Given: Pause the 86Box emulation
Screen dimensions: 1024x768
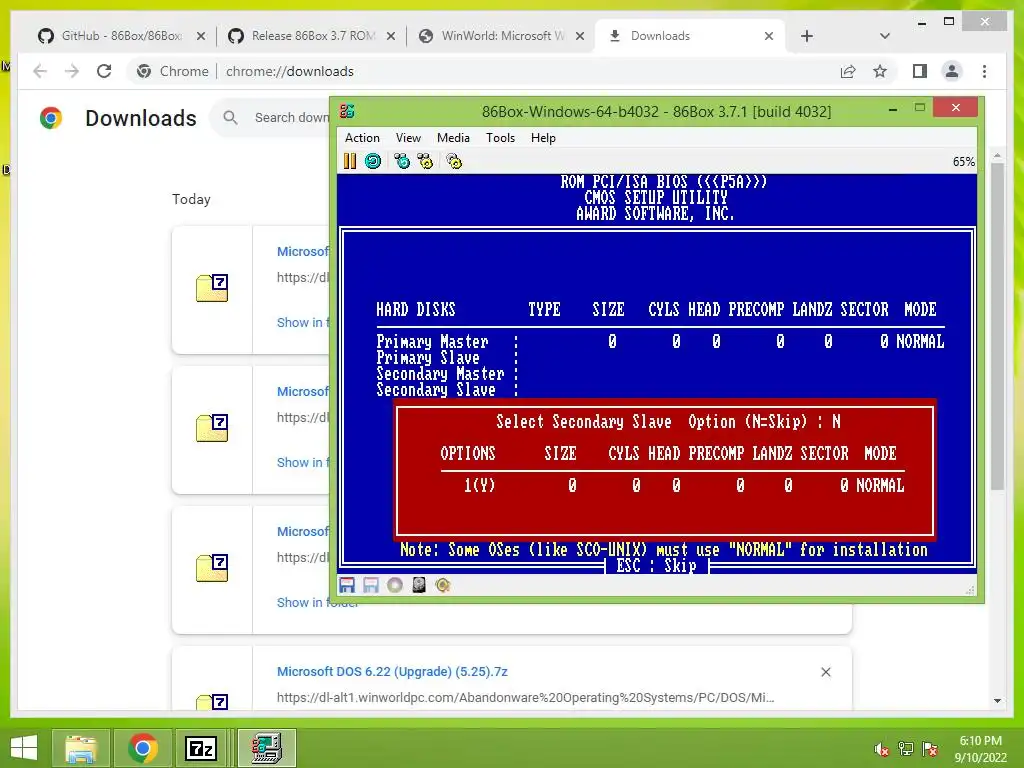Looking at the screenshot, I should coord(350,161).
